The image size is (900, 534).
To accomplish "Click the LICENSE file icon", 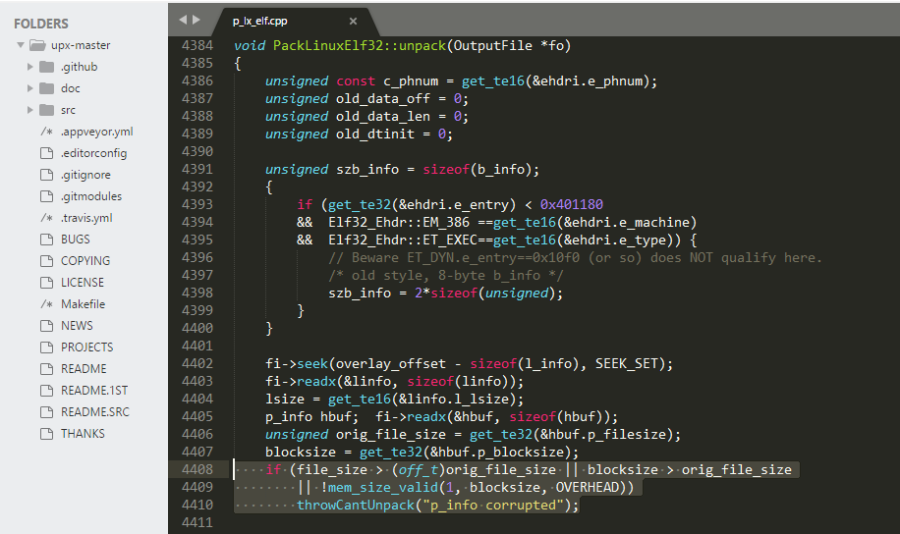I will tap(46, 282).
